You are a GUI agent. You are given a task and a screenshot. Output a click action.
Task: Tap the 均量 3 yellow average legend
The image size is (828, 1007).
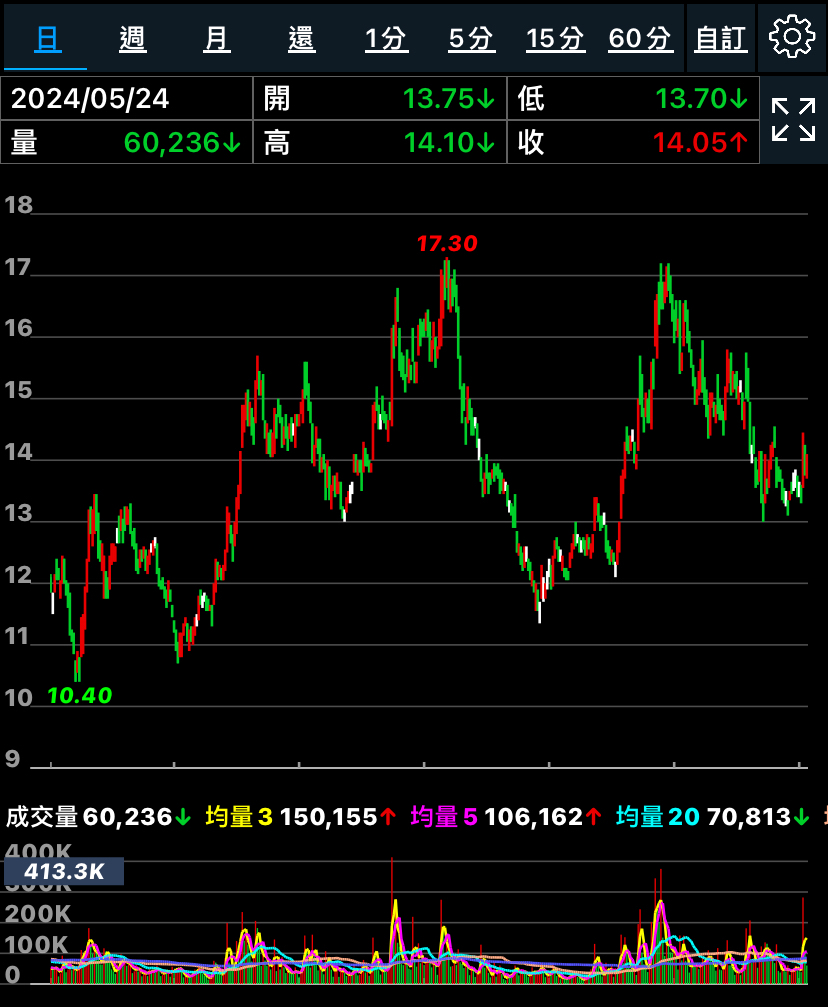tap(300, 817)
